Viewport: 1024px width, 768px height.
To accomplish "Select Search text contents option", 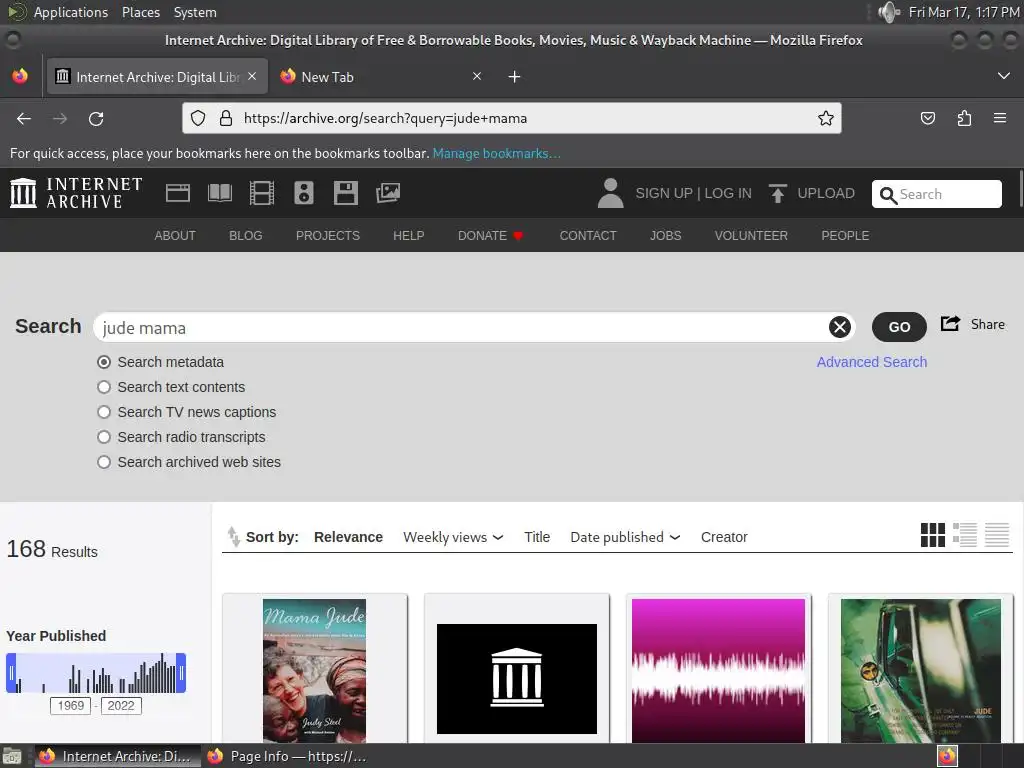I will click(104, 387).
